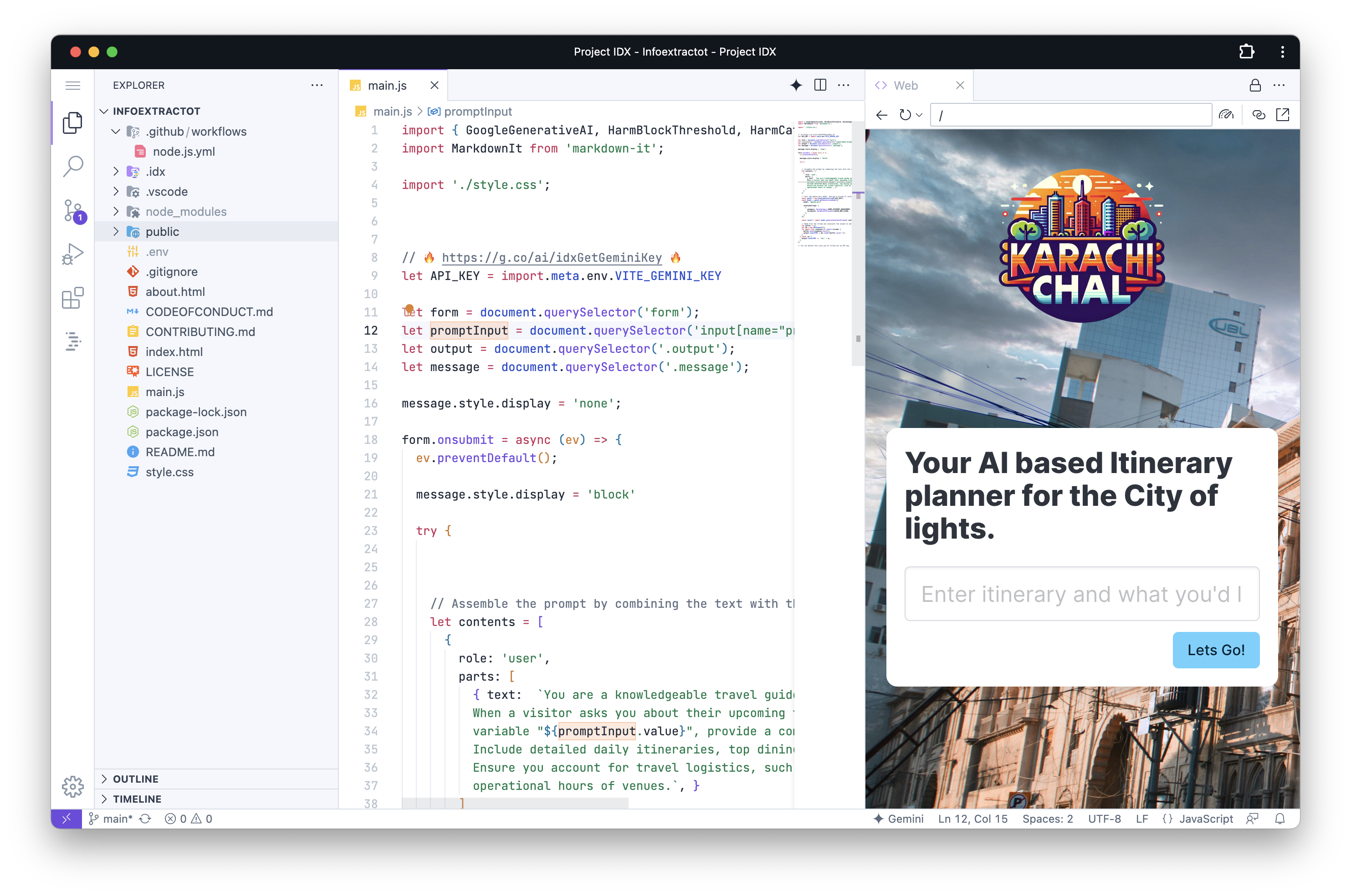The width and height of the screenshot is (1351, 896).
Task: Open Gemini from the status bar
Action: coord(899,818)
